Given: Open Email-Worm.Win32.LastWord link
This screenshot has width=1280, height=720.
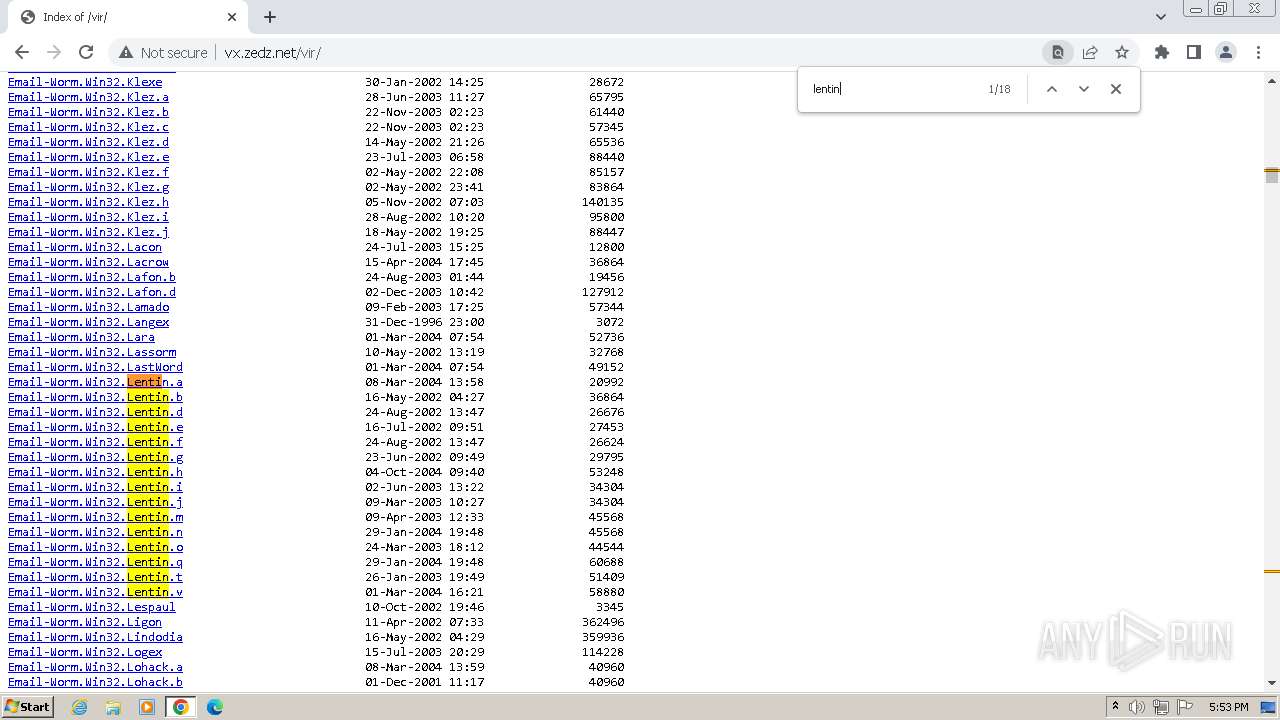Looking at the screenshot, I should pos(95,367).
